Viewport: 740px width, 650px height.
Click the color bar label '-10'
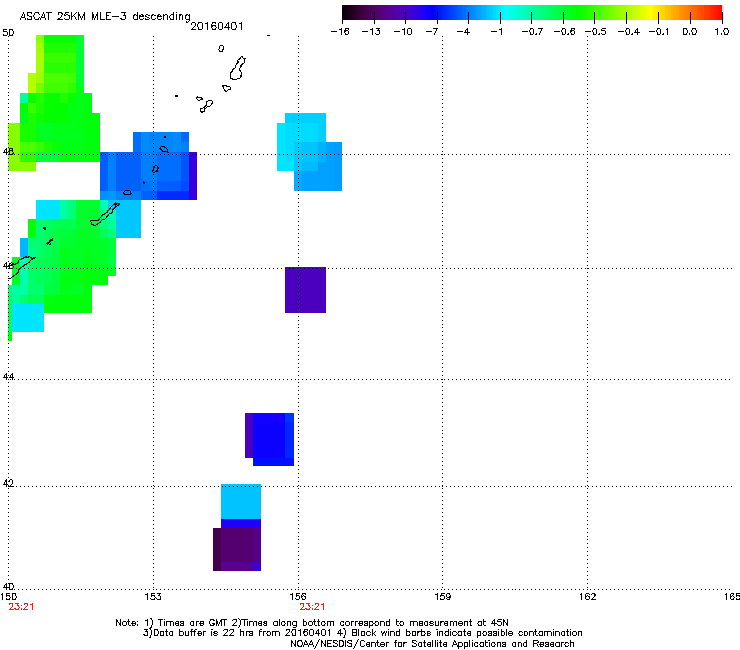tap(403, 32)
